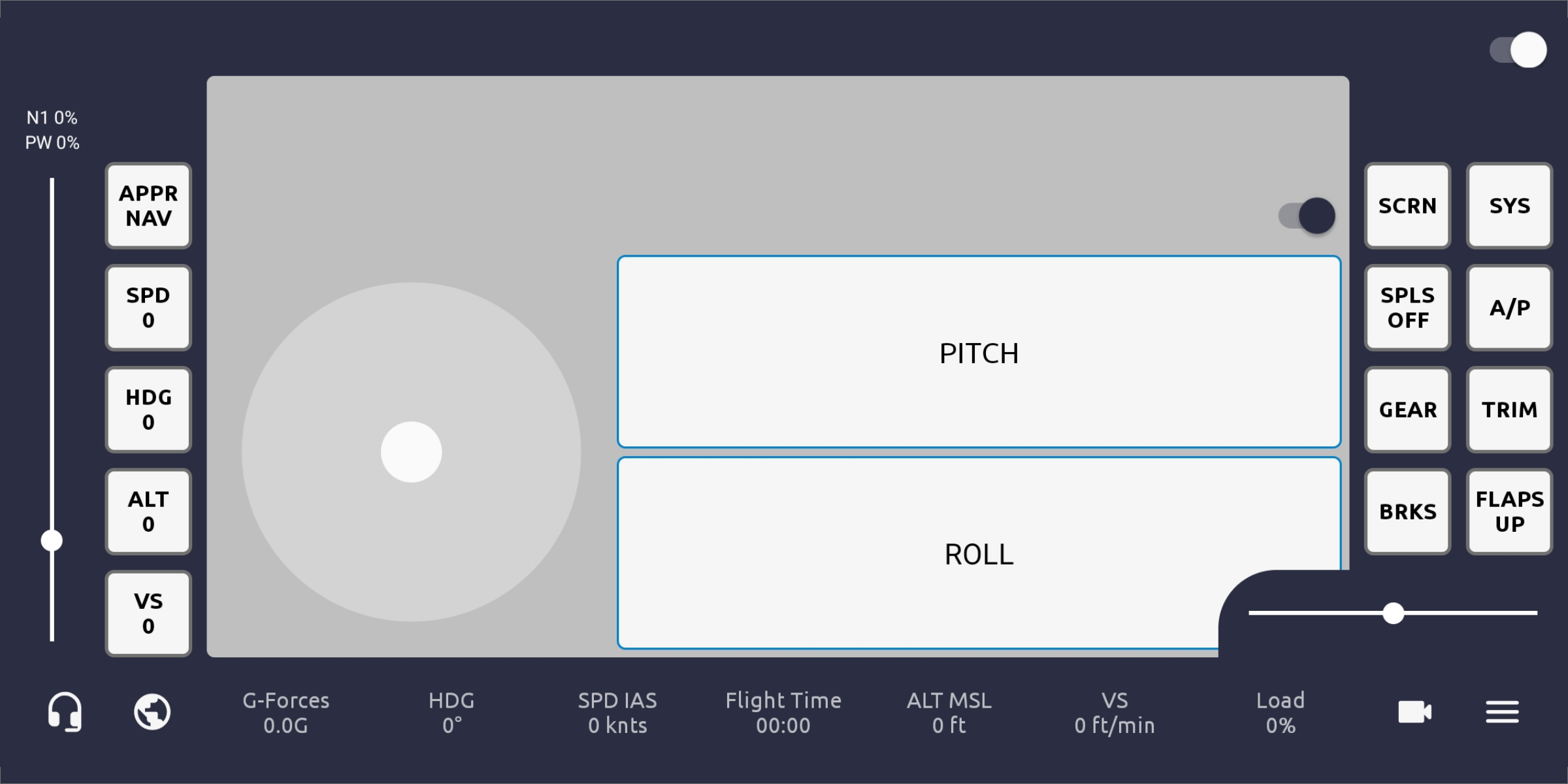1568x784 pixels.
Task: Open the globe map icon
Action: [152, 711]
